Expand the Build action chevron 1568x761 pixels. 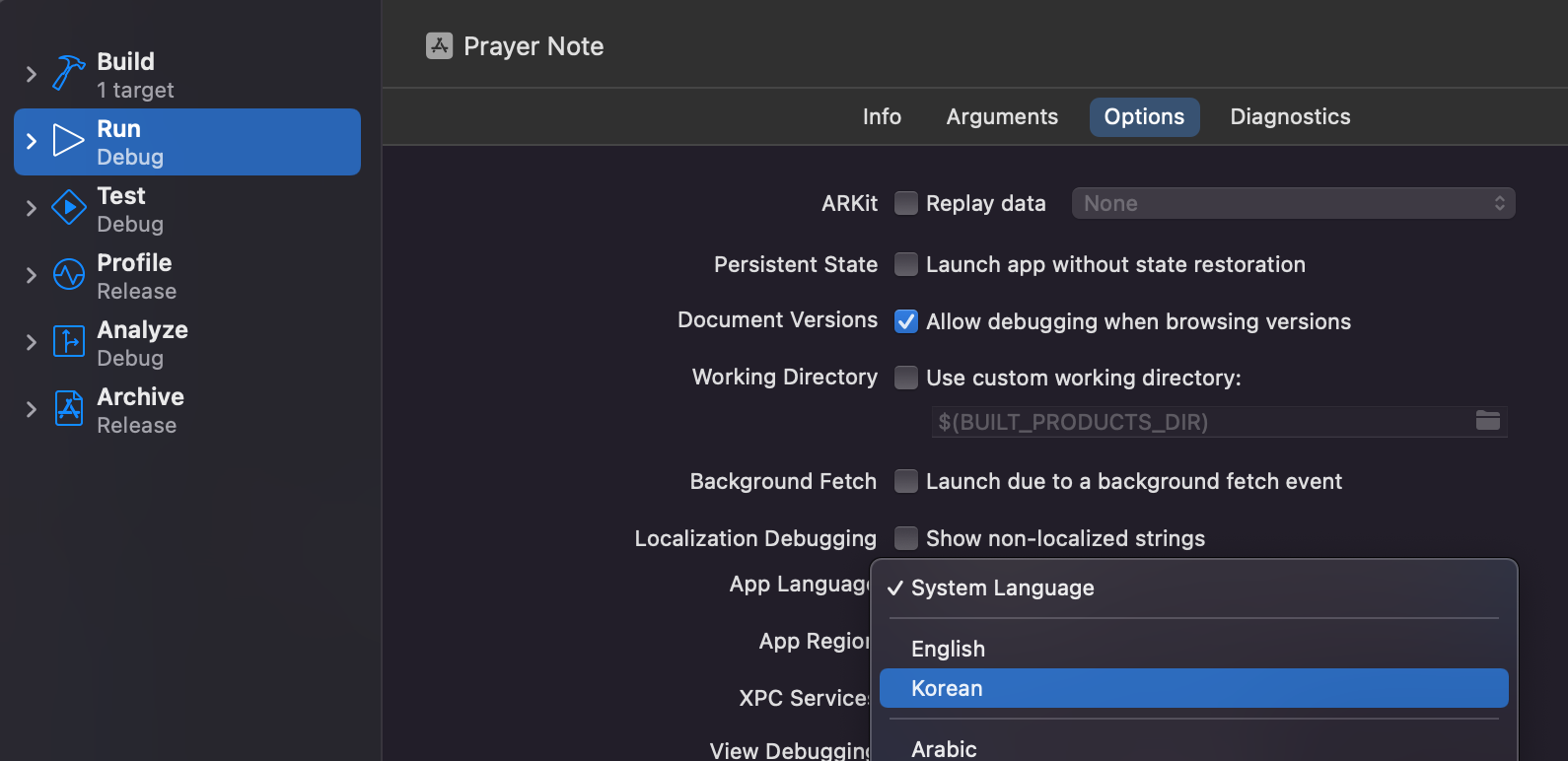[x=31, y=74]
